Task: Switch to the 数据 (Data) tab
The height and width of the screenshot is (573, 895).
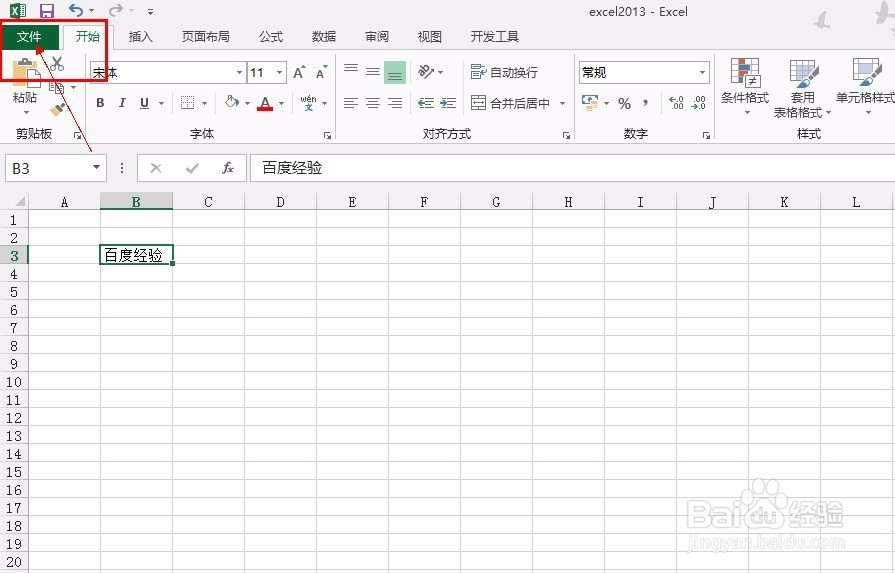Action: (324, 37)
